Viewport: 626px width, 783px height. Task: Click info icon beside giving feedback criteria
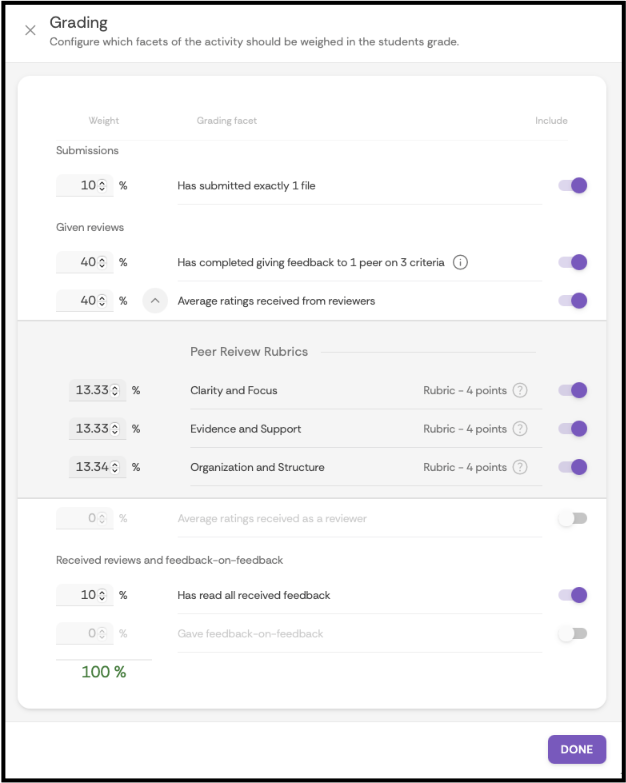click(x=460, y=262)
